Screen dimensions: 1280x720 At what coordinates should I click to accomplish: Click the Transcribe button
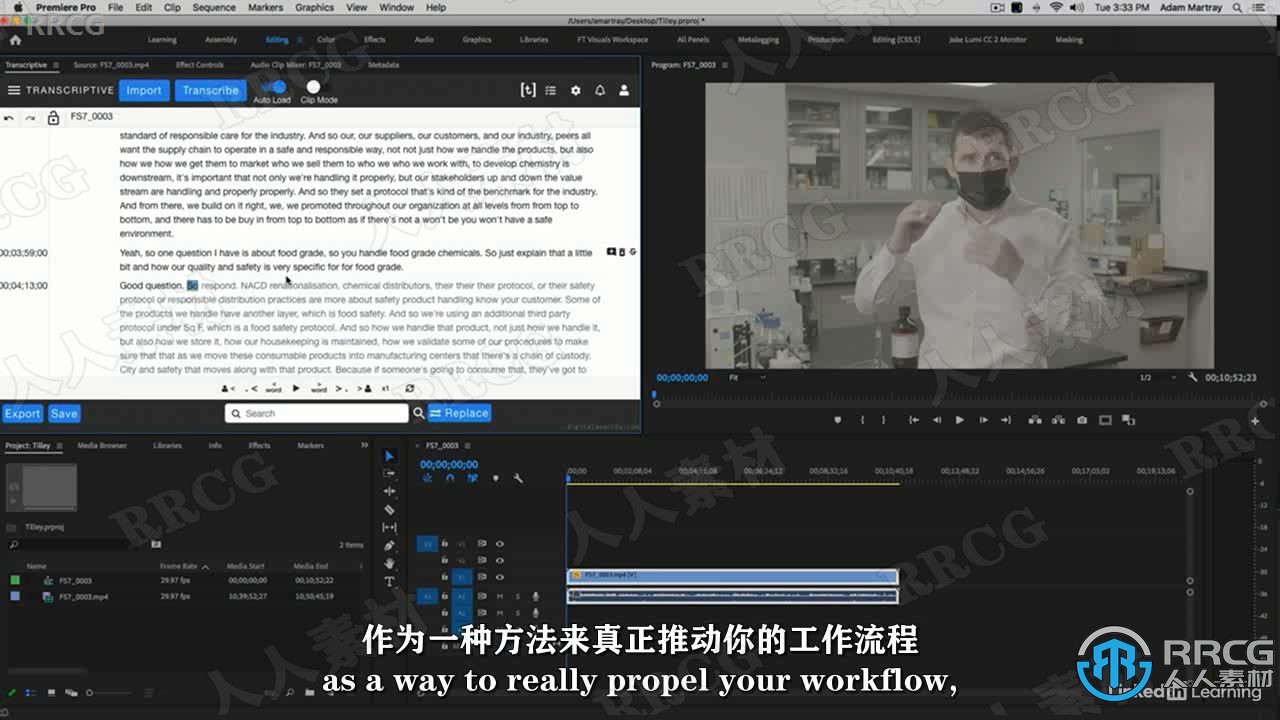(210, 90)
